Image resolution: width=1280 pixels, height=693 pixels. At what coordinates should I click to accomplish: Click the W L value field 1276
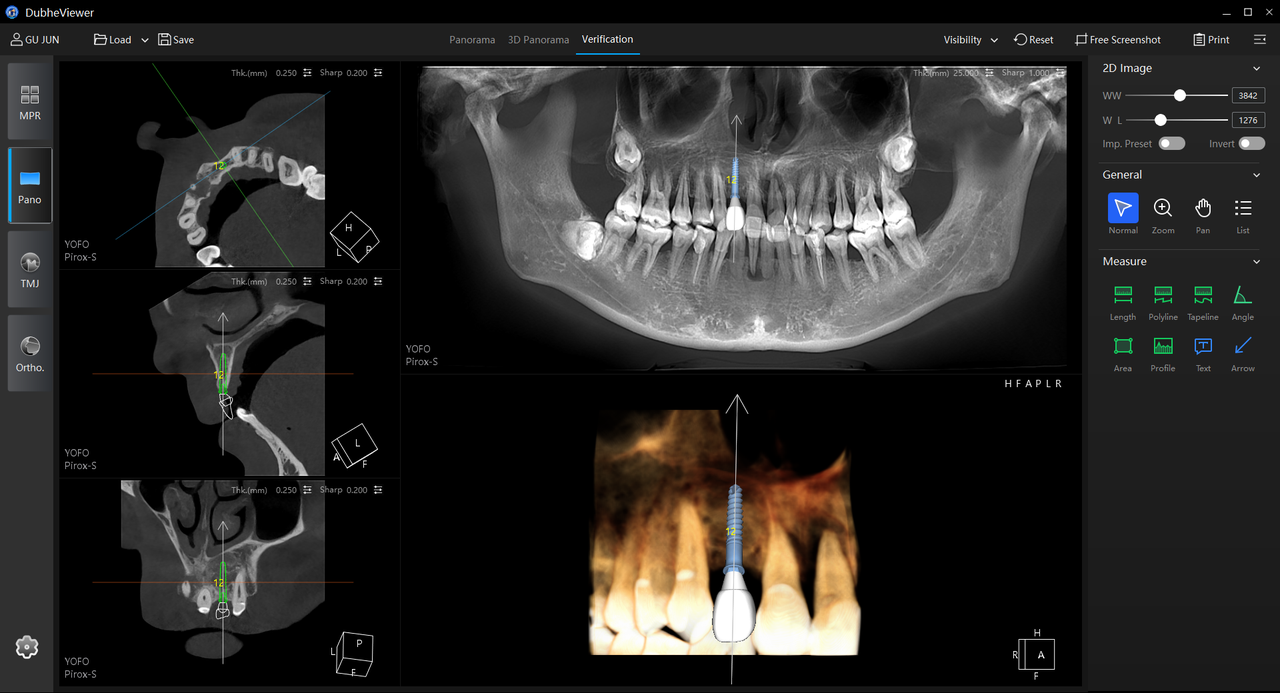(1248, 120)
